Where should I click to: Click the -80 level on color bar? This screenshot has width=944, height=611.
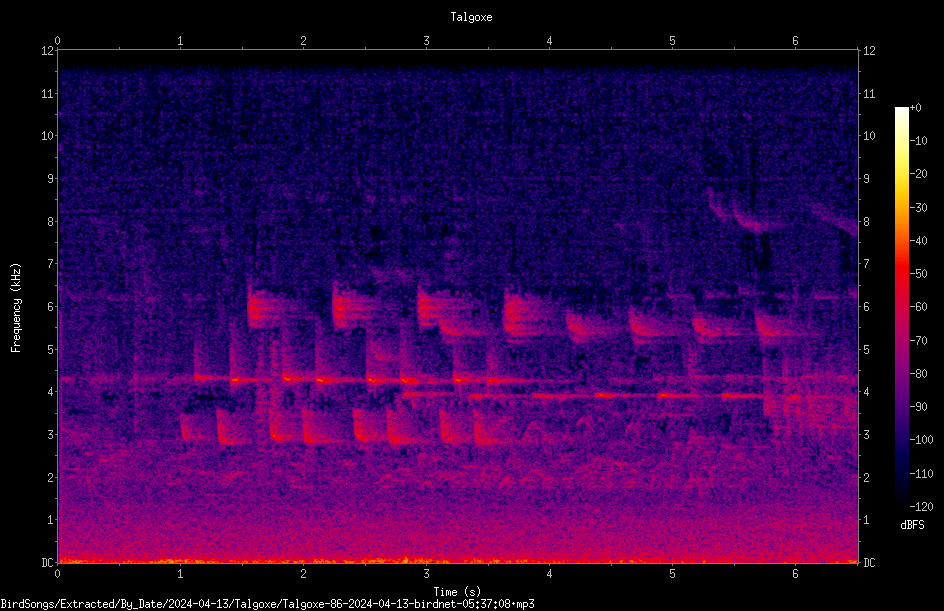click(918, 374)
